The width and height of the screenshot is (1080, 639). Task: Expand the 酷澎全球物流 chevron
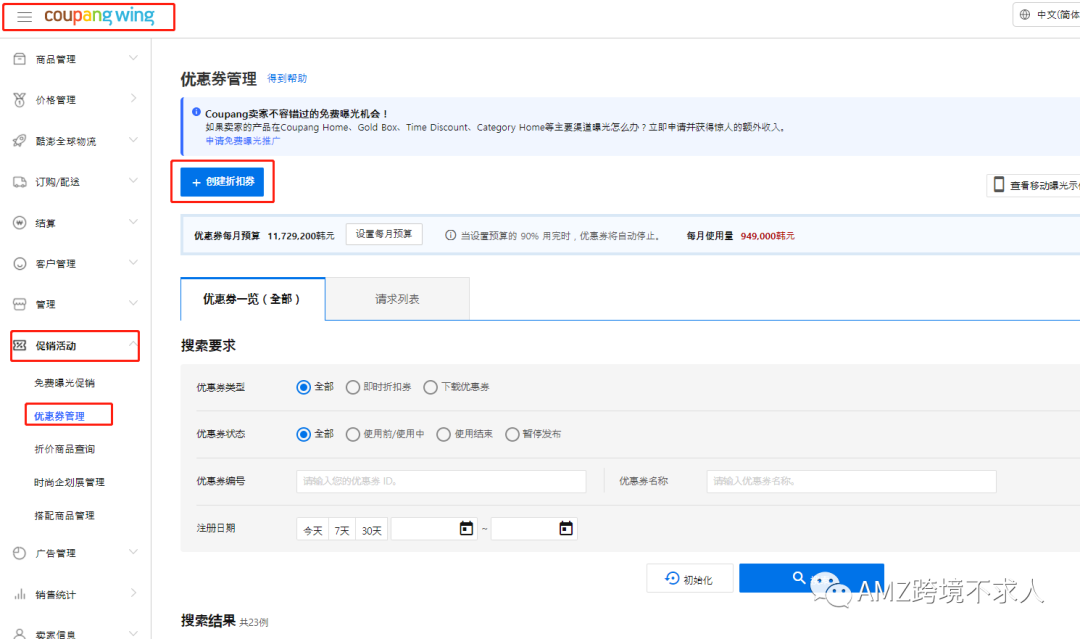(x=133, y=140)
